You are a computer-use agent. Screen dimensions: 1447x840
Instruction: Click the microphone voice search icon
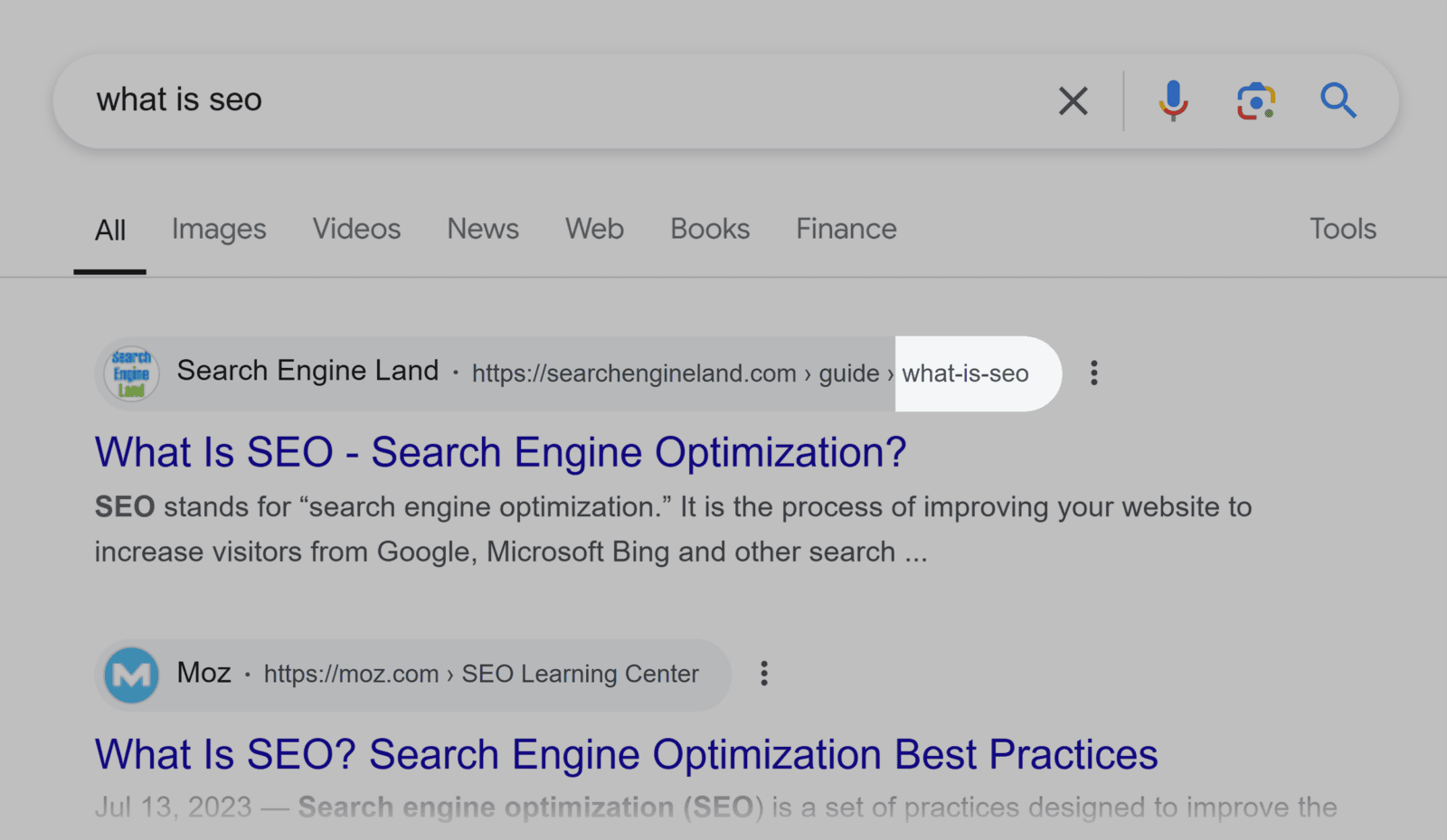click(x=1173, y=100)
